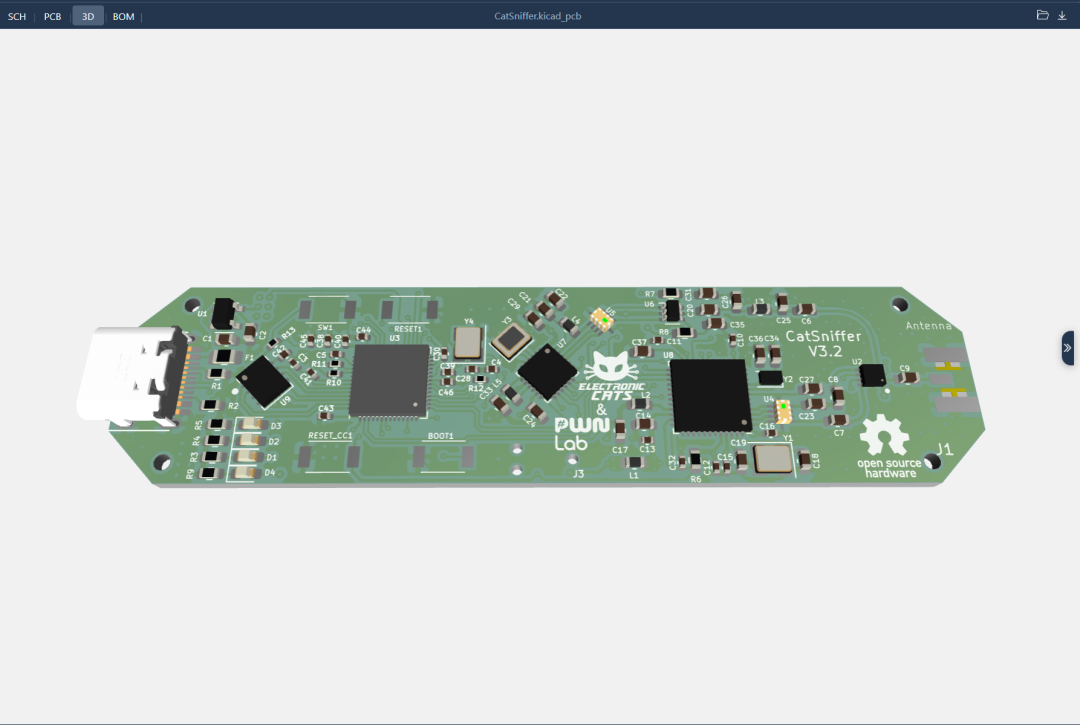Click the D3 LED component
The height and width of the screenshot is (725, 1080).
click(x=251, y=424)
